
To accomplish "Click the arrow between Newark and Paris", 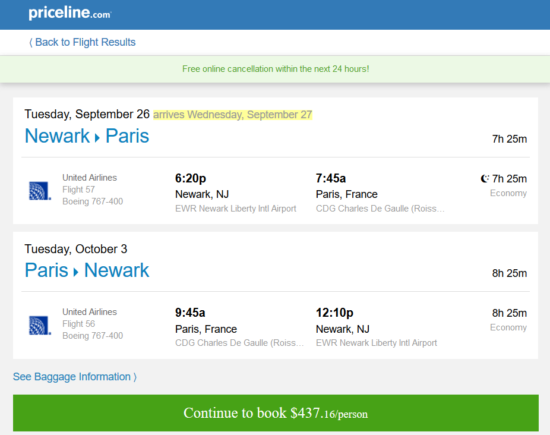I will coord(97,138).
